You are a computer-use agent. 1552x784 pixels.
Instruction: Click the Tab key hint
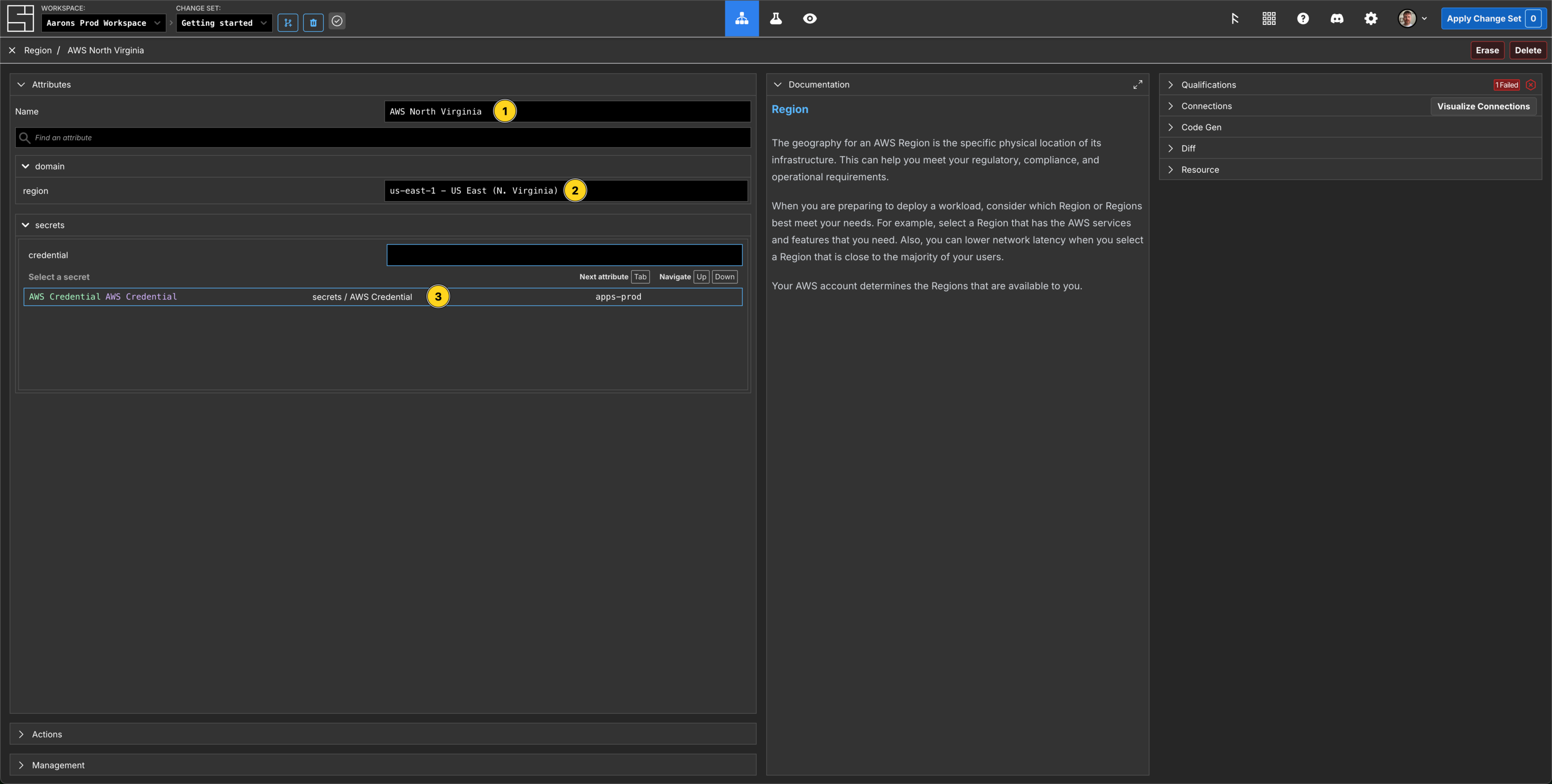[x=640, y=277]
